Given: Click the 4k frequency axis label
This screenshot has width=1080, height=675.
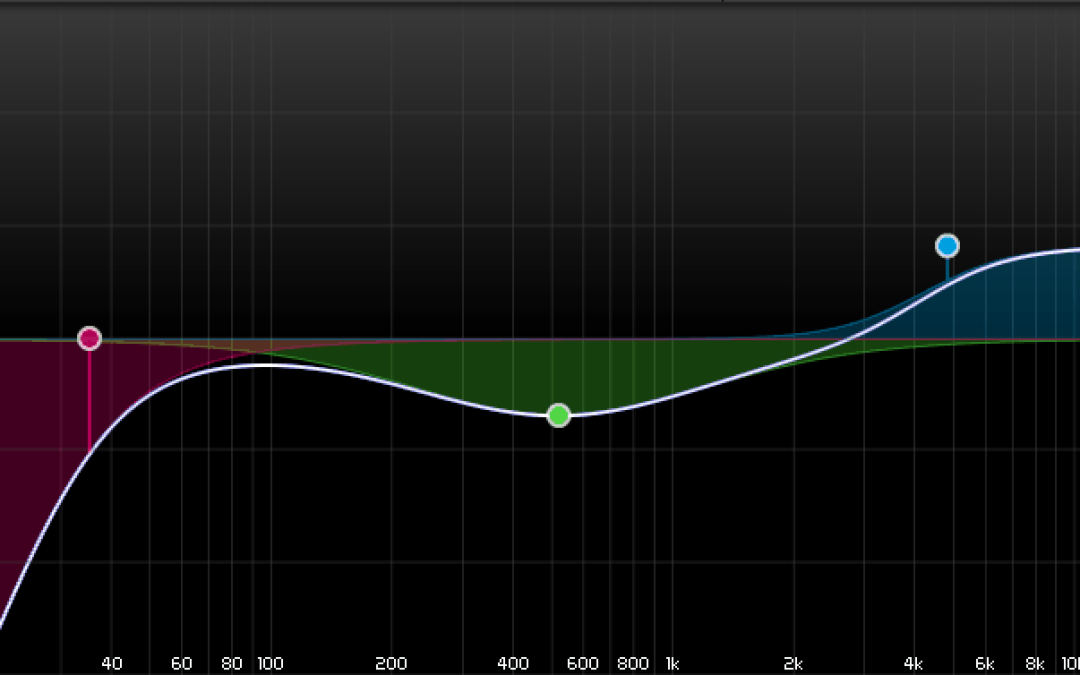Looking at the screenshot, I should (x=914, y=664).
